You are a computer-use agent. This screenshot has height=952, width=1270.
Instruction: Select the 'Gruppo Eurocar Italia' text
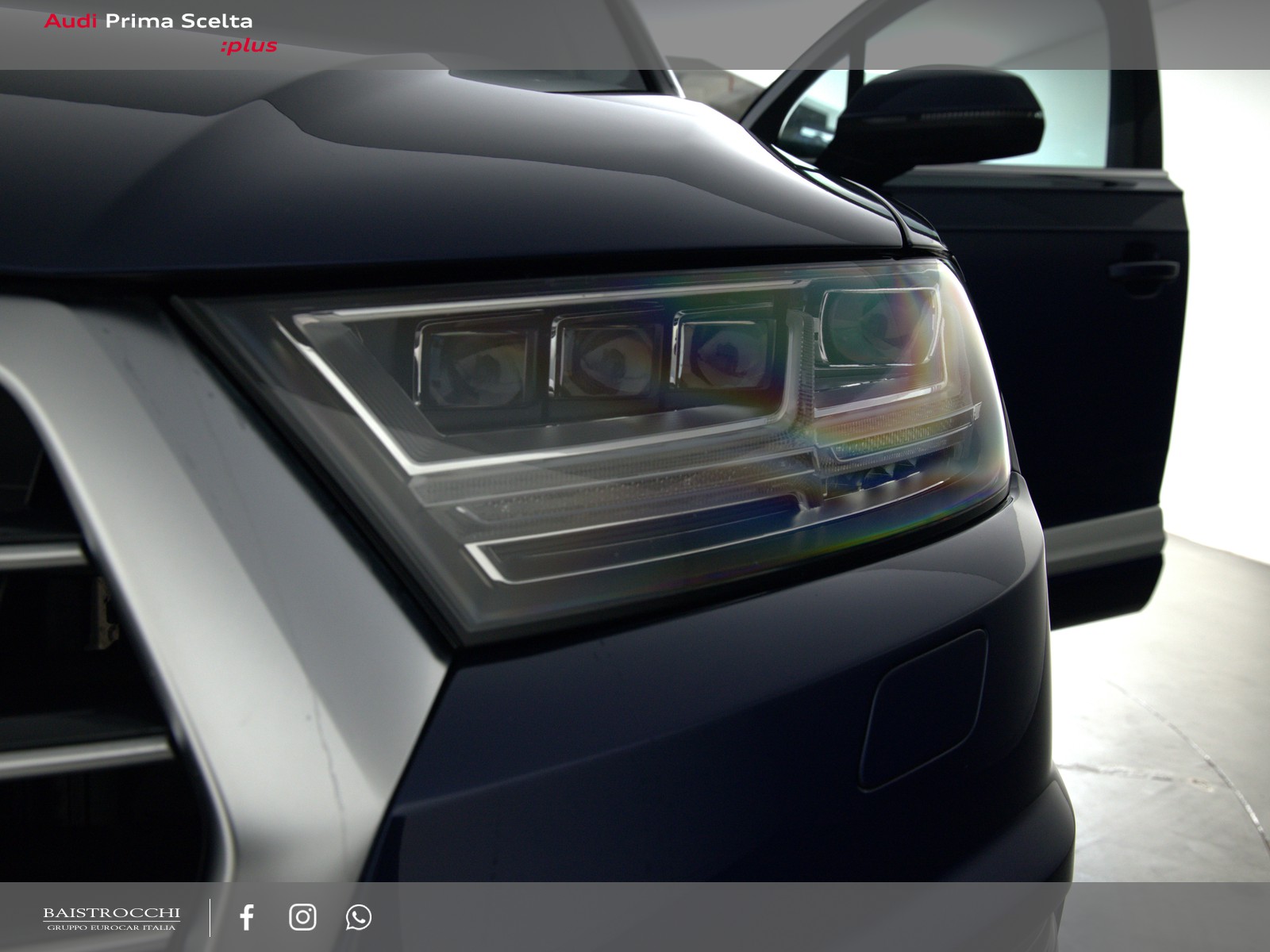click(111, 927)
